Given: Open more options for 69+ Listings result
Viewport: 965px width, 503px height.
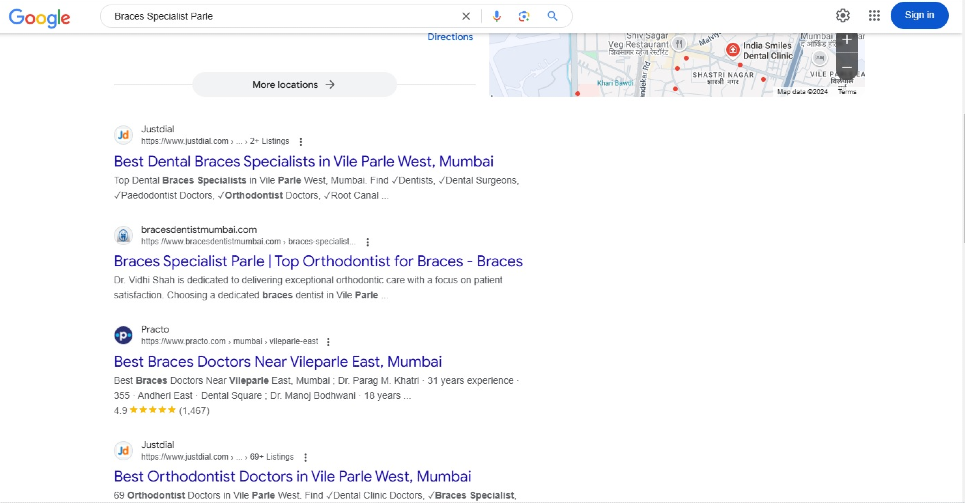Looking at the screenshot, I should (x=305, y=457).
